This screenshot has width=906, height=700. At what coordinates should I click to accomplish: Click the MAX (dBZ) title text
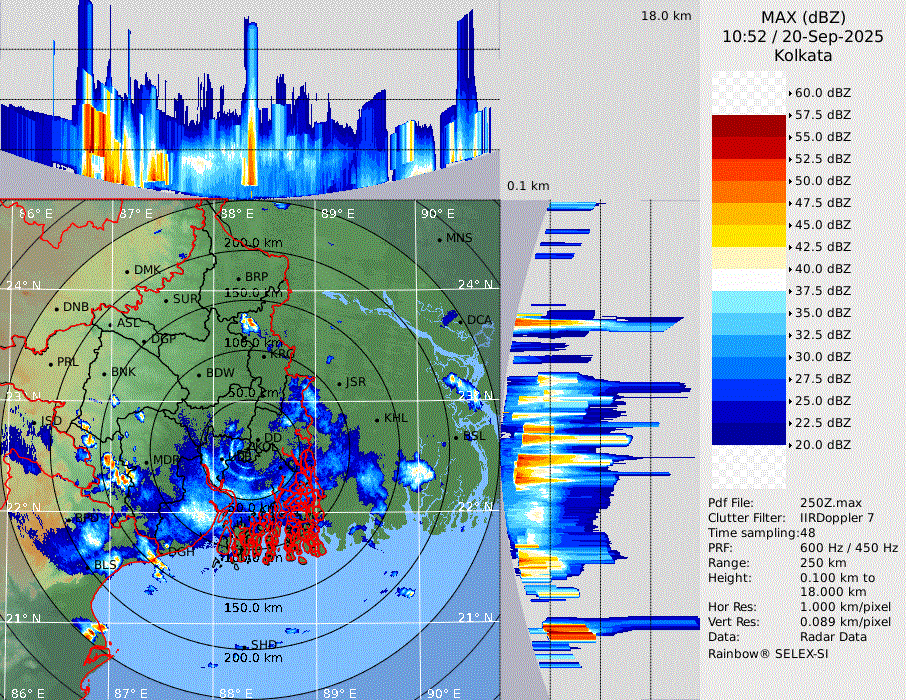tap(801, 17)
